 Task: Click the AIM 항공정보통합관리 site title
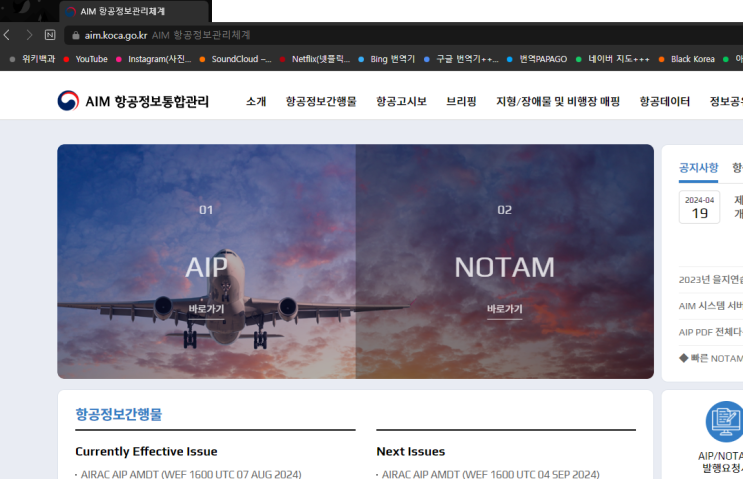[147, 101]
